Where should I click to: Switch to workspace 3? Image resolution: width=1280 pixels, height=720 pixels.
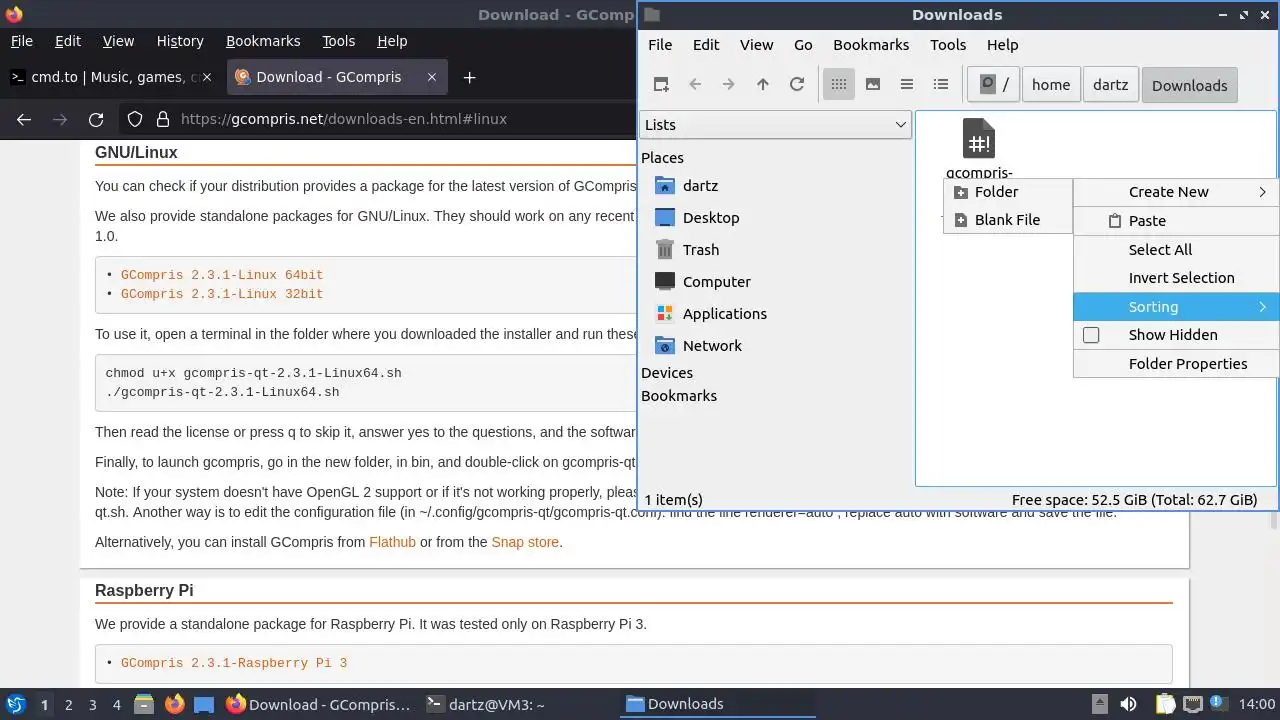tap(93, 705)
